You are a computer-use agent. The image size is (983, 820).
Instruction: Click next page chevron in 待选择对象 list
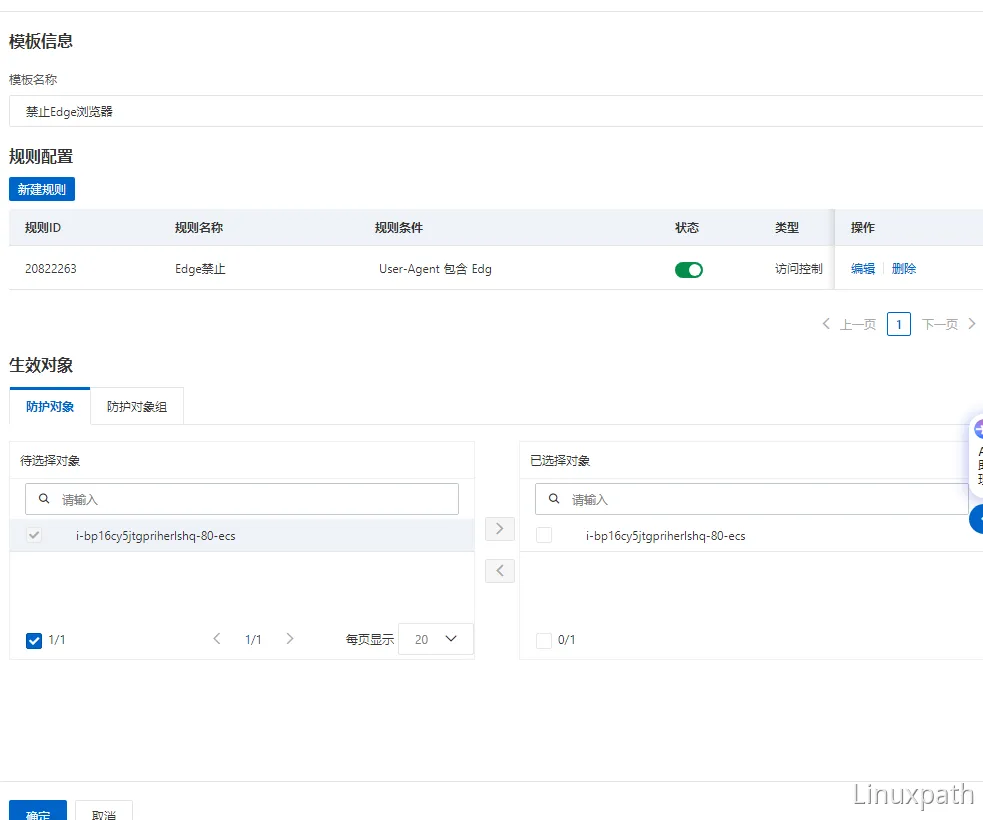290,639
